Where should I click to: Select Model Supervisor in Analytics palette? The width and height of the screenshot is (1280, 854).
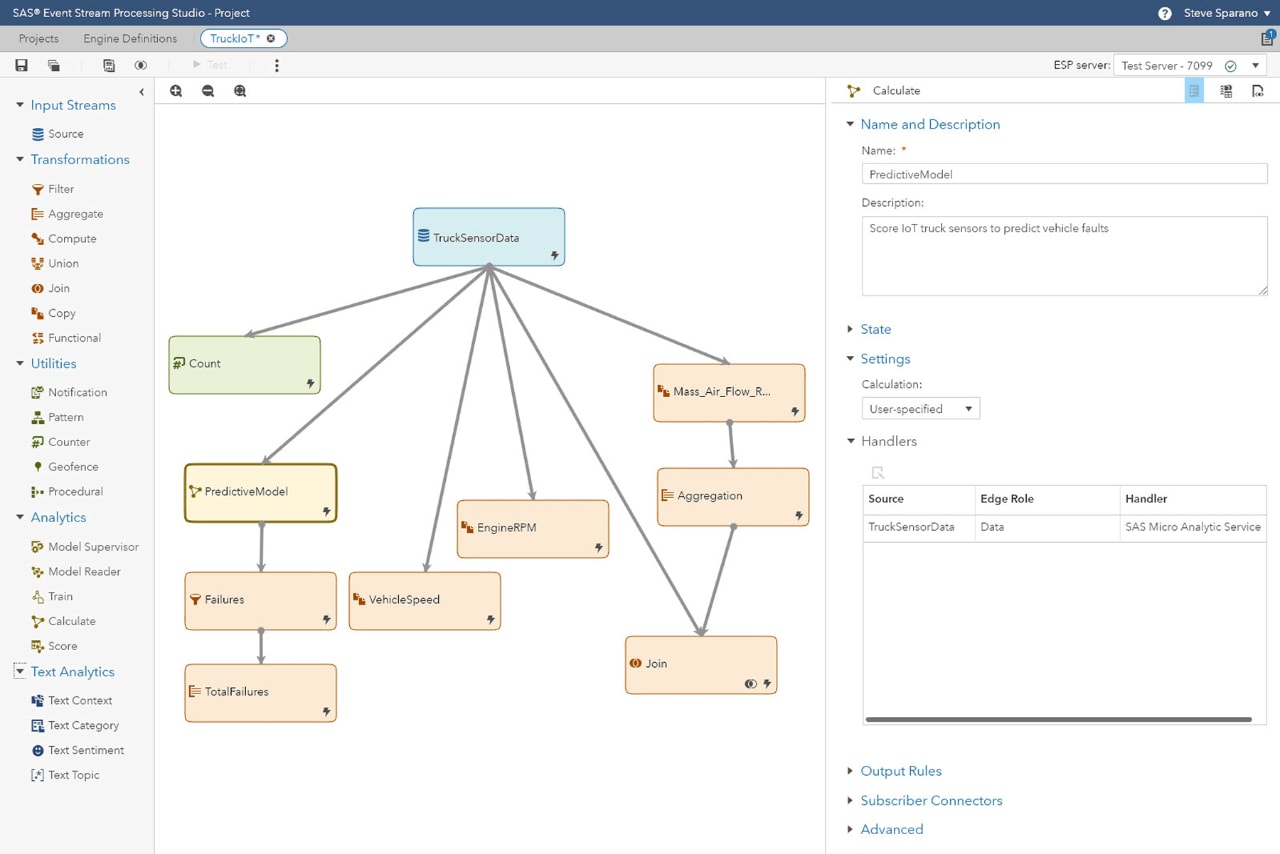[x=85, y=547]
